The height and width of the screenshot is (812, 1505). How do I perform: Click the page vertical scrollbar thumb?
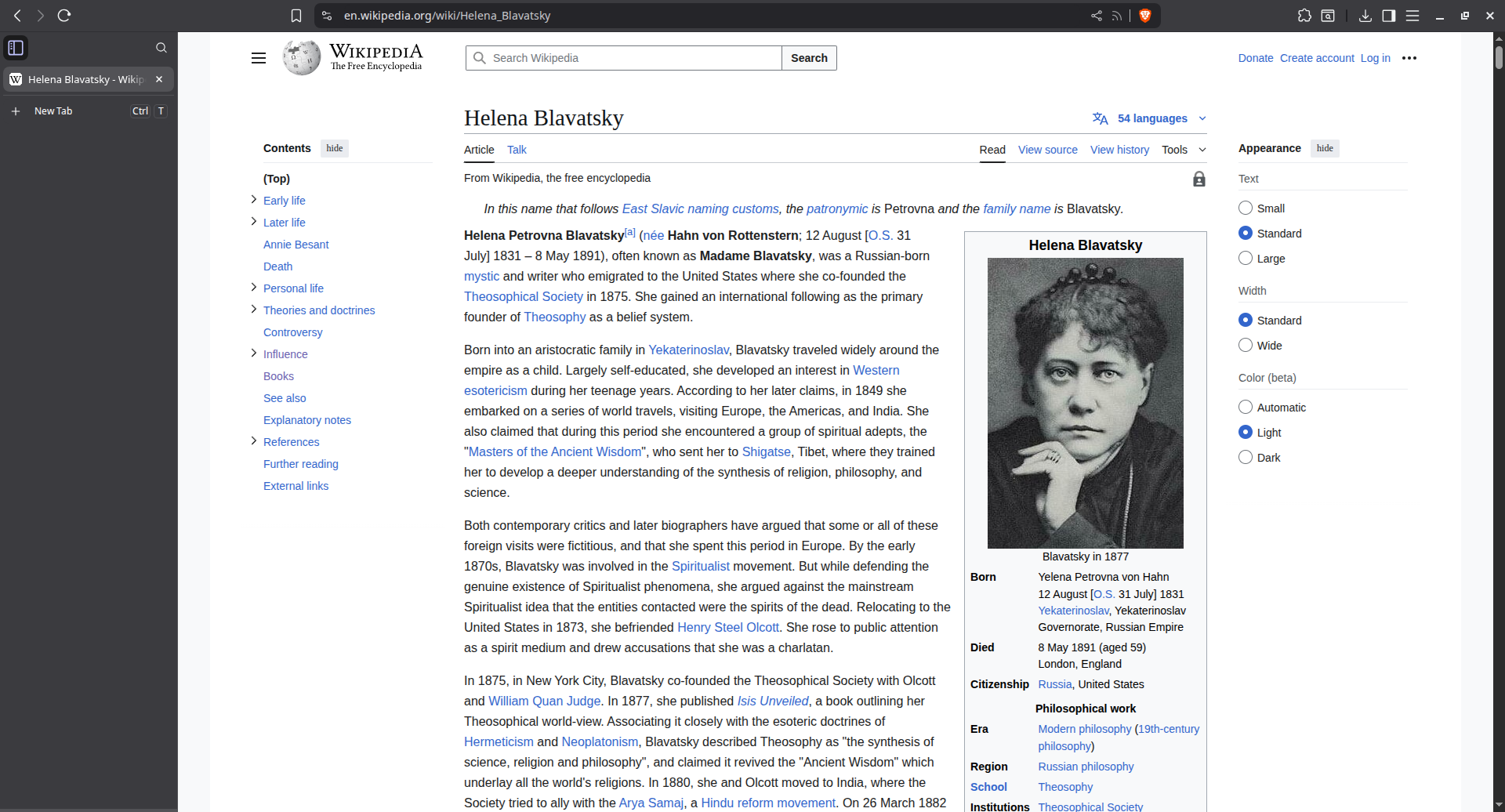pyautogui.click(x=1499, y=57)
